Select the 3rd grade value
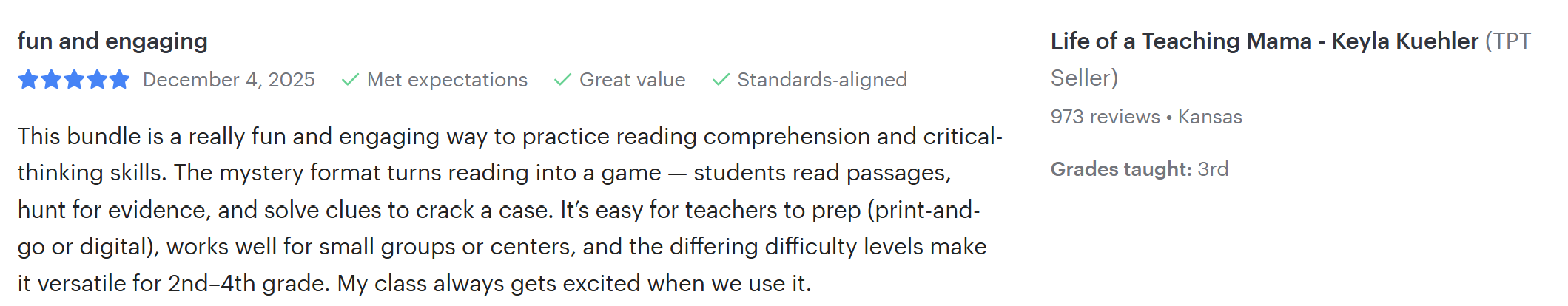Viewport: 1568px width, 306px height. (x=1213, y=169)
